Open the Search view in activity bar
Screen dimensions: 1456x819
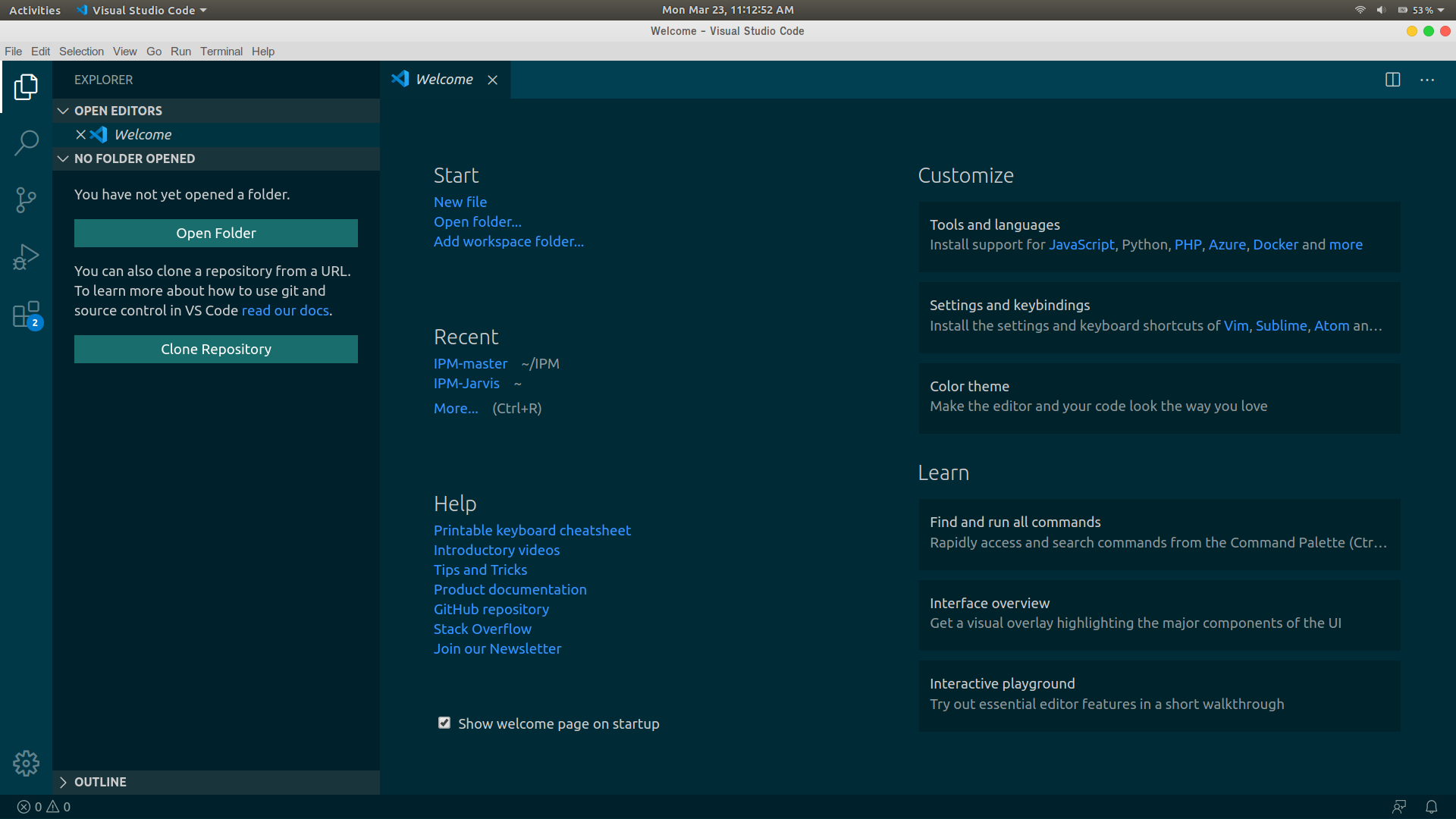tap(26, 143)
